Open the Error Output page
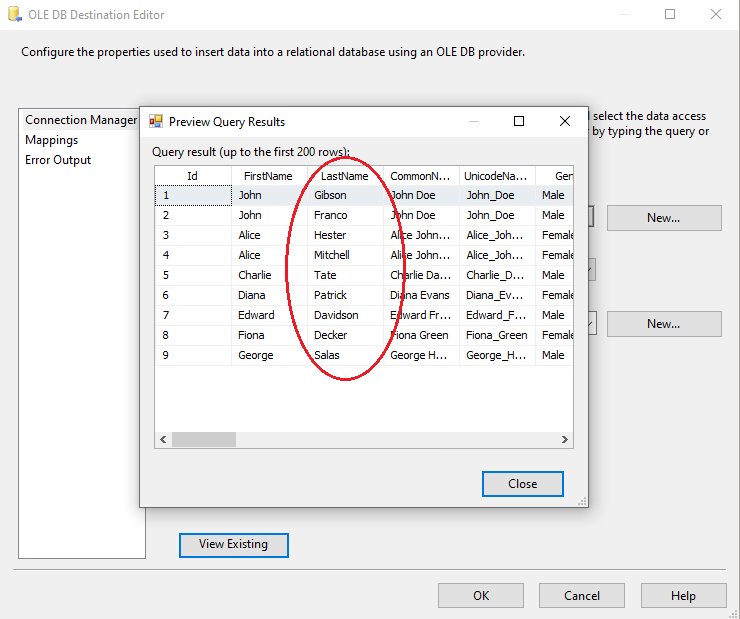This screenshot has height=619, width=740. [58, 160]
